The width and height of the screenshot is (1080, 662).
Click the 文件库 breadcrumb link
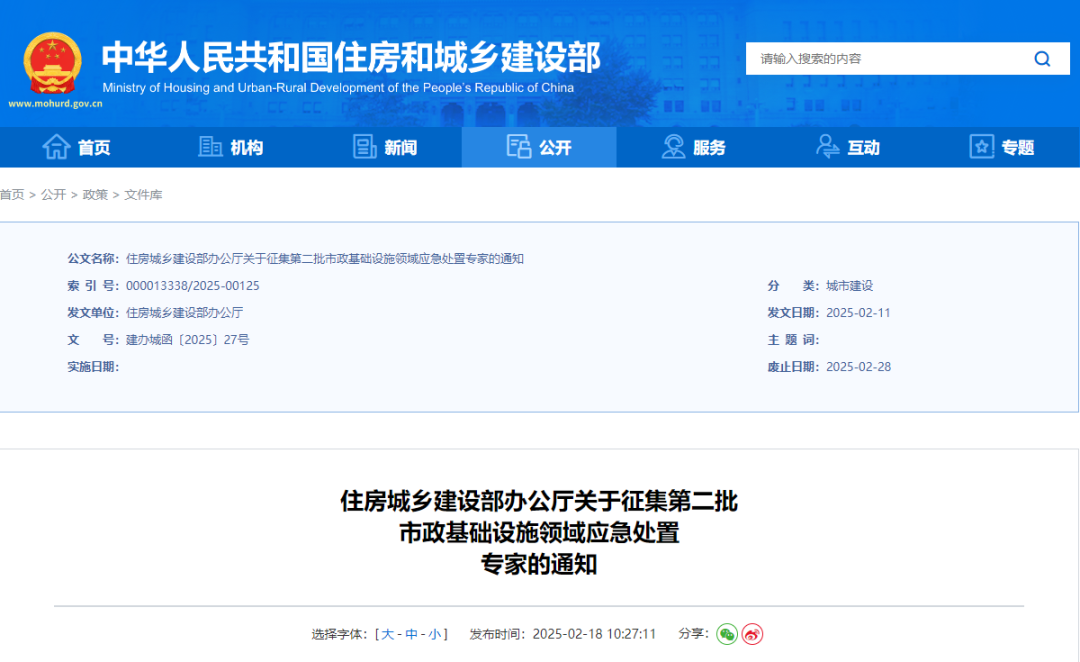pos(143,195)
